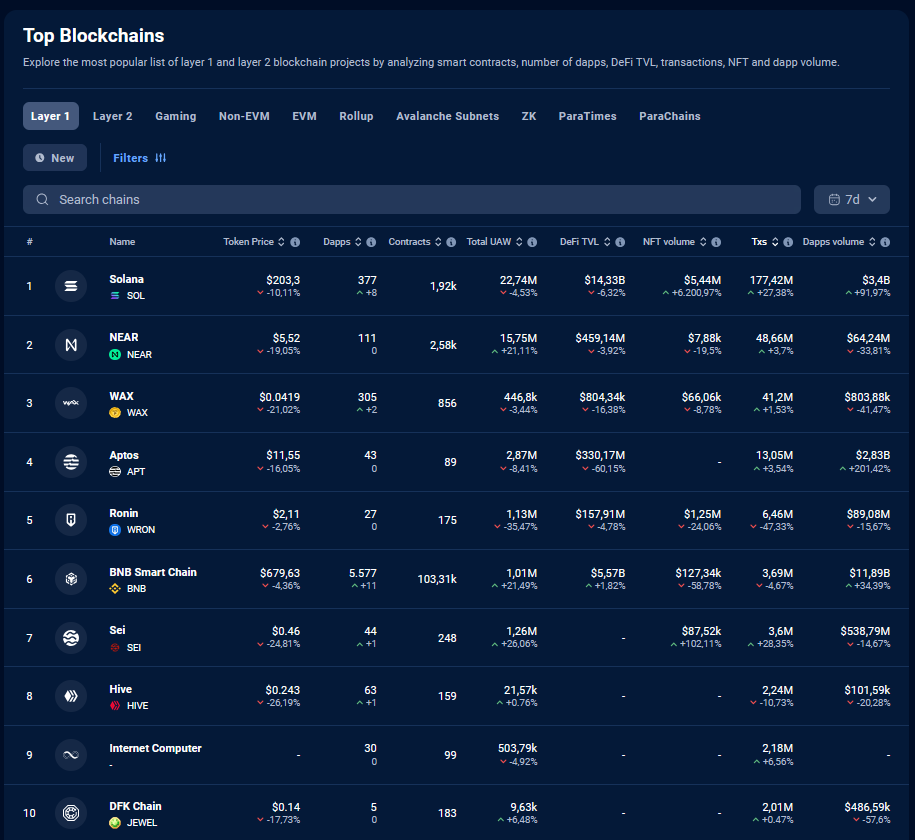The image size is (915, 840).
Task: Show info for Dapps column
Action: [x=371, y=242]
